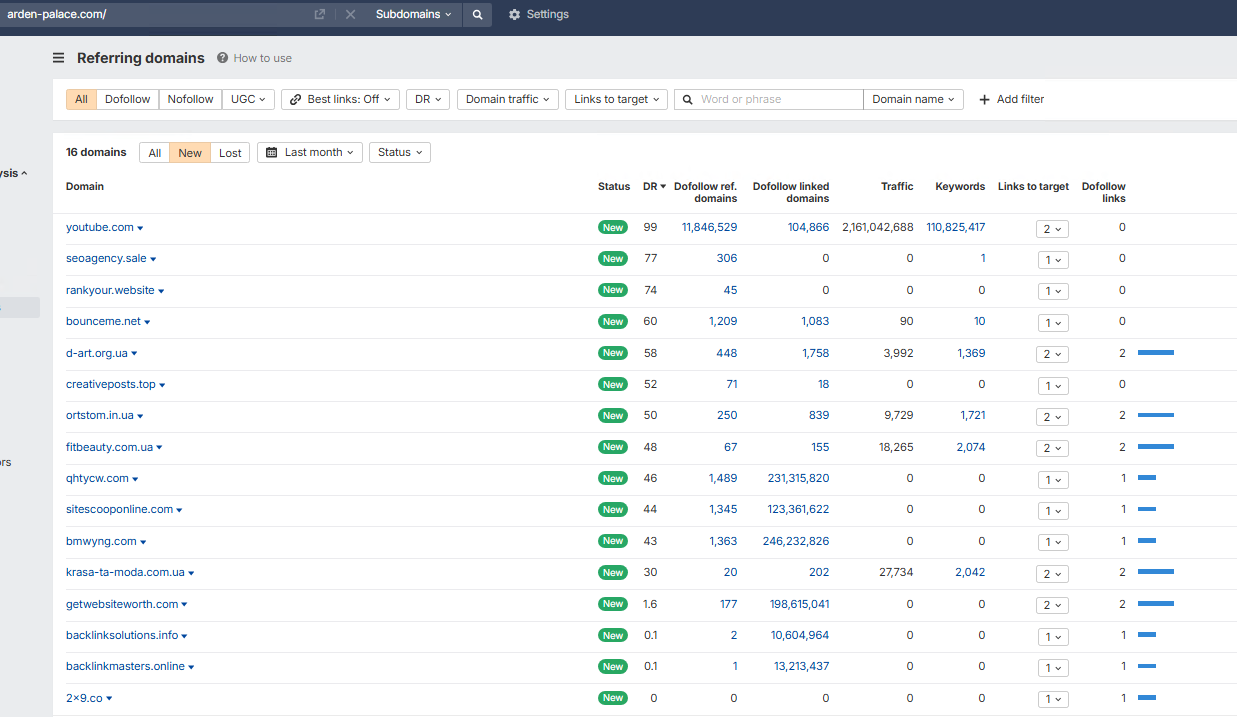Image resolution: width=1237 pixels, height=717 pixels.
Task: Open the seoagency.sale domain link
Action: (x=106, y=259)
